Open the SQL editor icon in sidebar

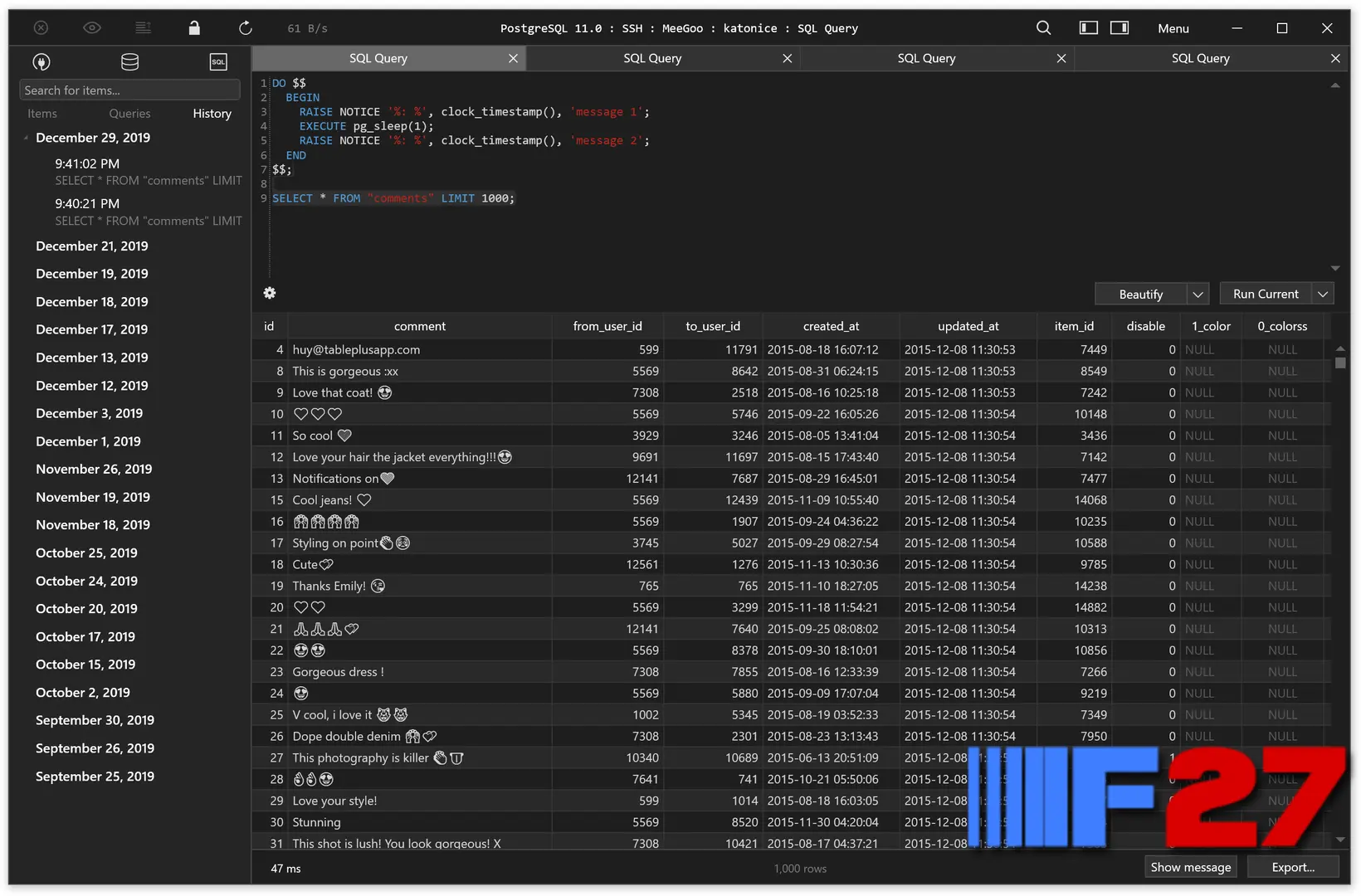click(x=217, y=61)
